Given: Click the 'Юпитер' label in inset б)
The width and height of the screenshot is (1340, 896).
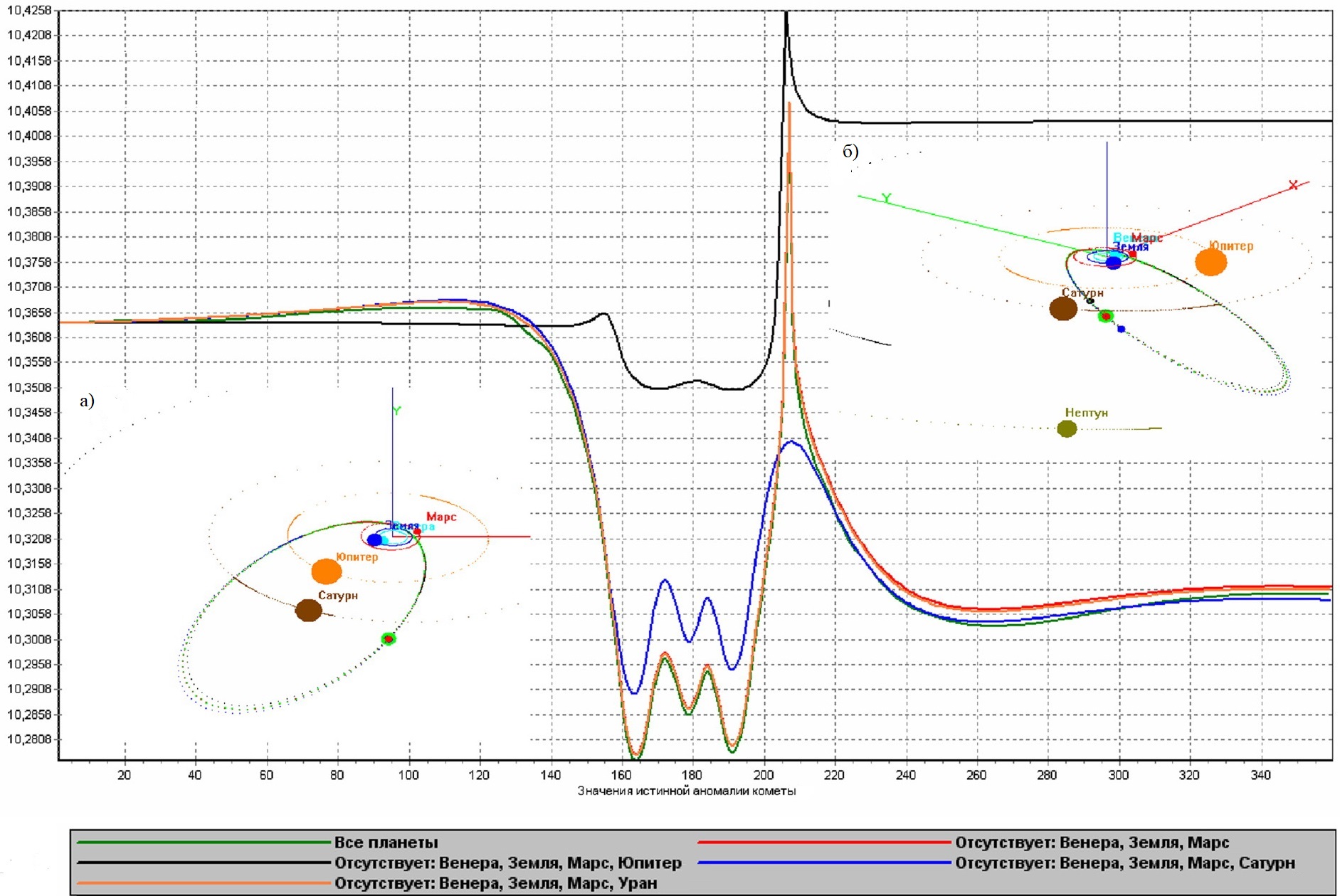Looking at the screenshot, I should pos(1231,246).
